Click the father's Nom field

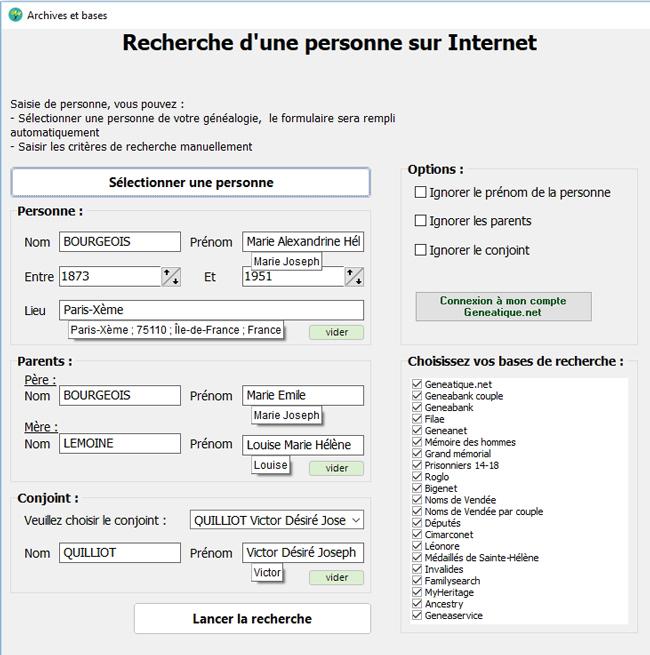[120, 395]
